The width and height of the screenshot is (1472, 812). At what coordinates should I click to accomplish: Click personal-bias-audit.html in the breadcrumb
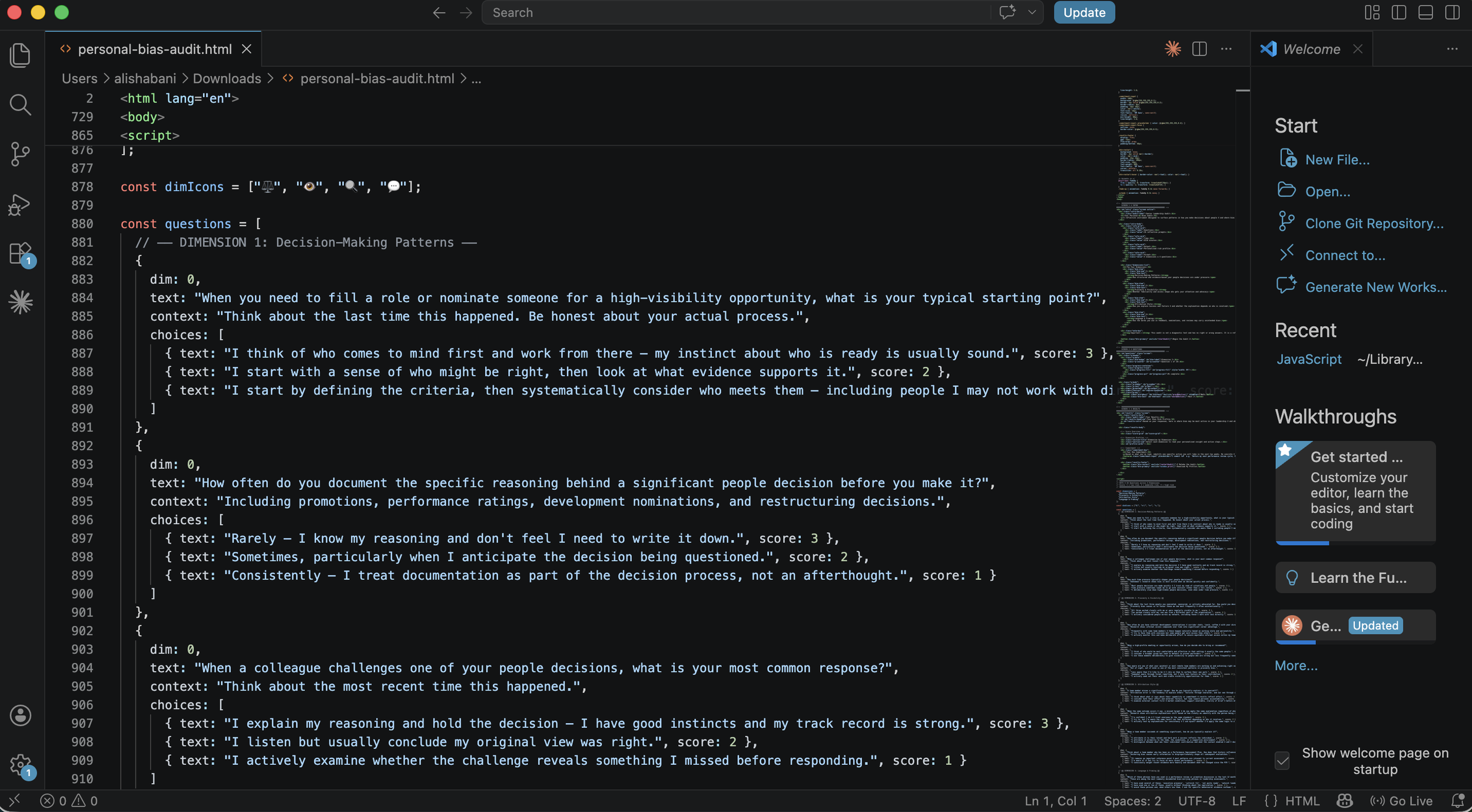(377, 78)
